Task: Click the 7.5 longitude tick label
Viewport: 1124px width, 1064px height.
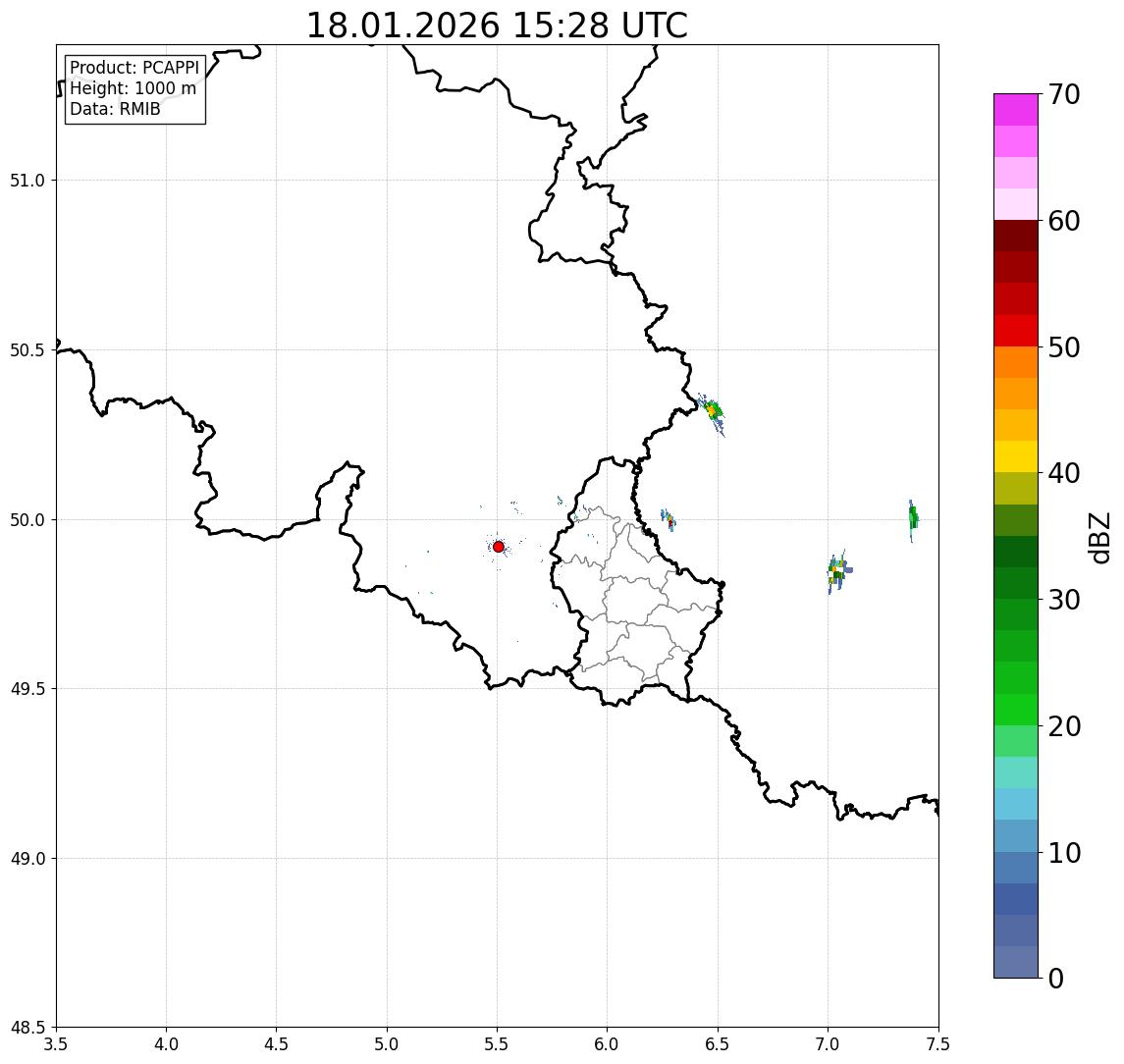Action: (x=937, y=1044)
